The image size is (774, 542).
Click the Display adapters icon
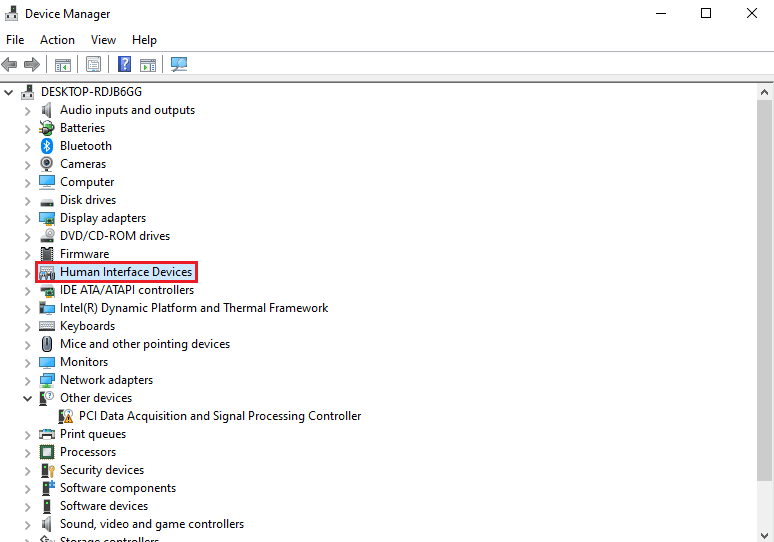tap(46, 218)
